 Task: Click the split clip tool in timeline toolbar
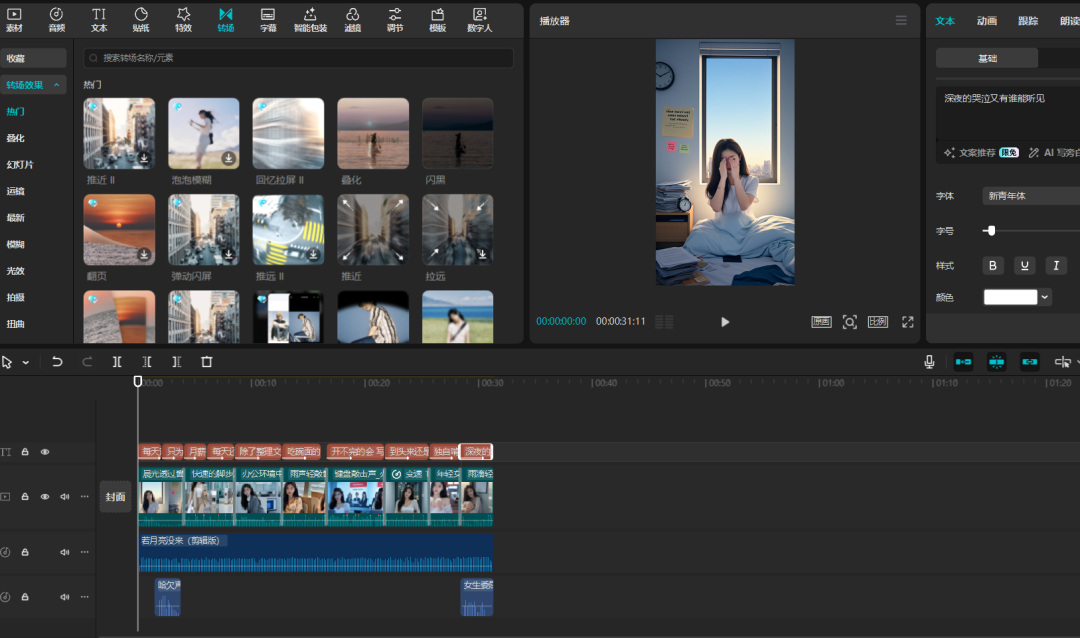(117, 362)
